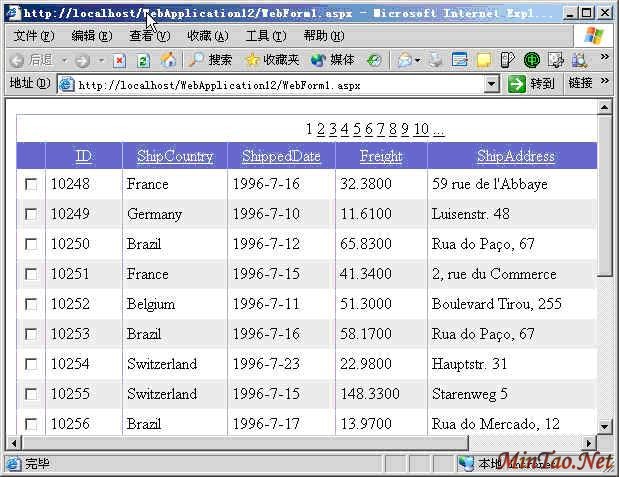The height and width of the screenshot is (477, 619).
Task: Expand the Mail button dropdown arrow
Action: (x=418, y=60)
